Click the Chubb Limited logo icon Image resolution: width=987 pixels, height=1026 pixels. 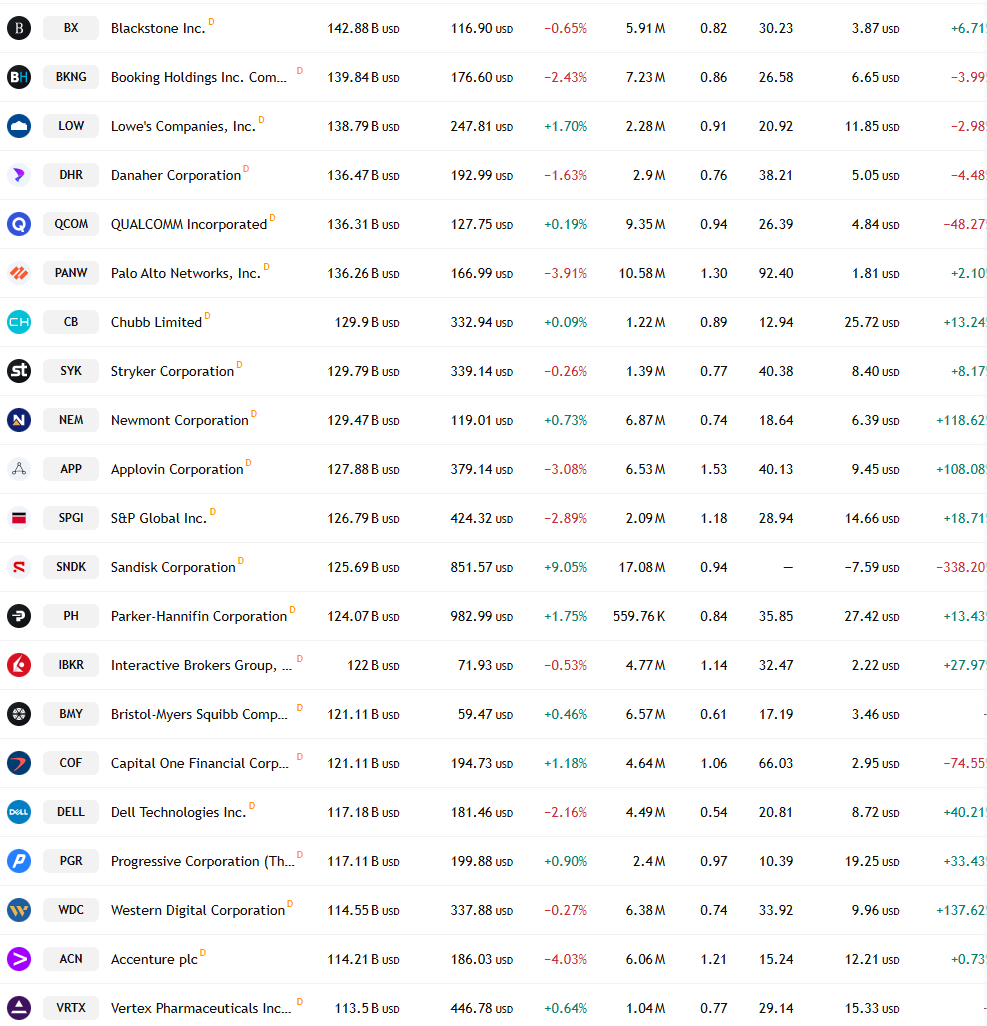click(x=19, y=322)
